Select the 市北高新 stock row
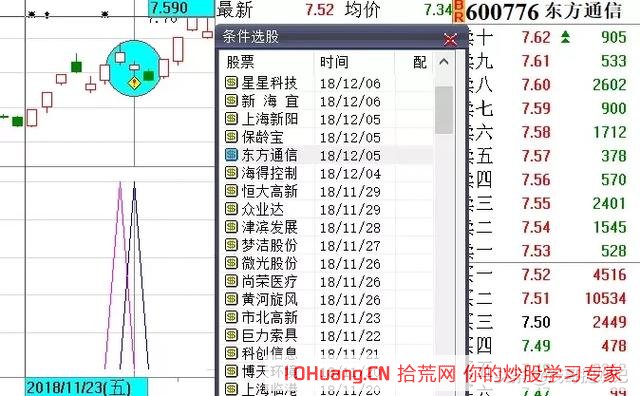Viewport: 640px width, 396px height. pos(327,317)
